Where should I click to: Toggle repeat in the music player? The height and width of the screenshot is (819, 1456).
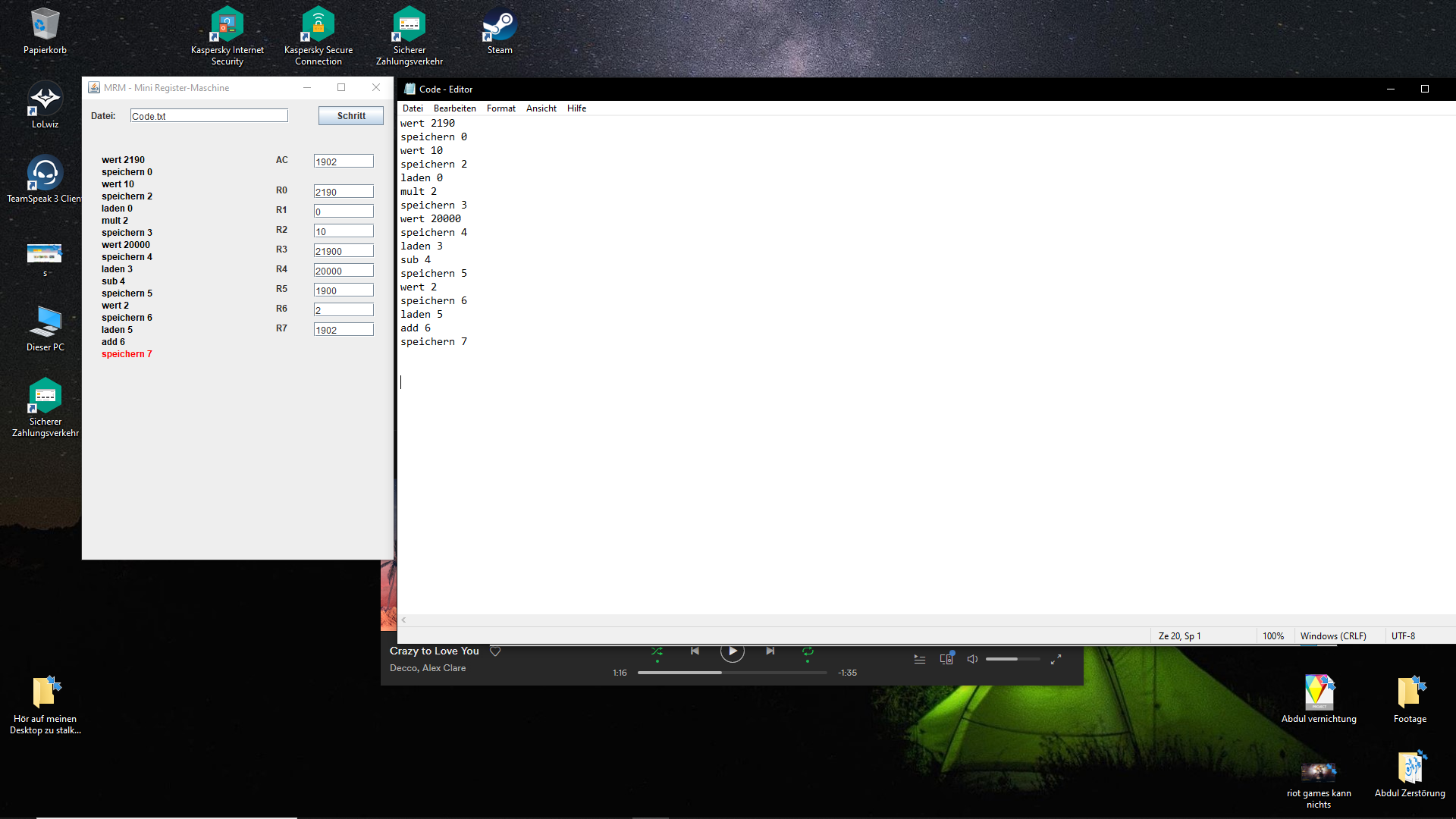(808, 651)
